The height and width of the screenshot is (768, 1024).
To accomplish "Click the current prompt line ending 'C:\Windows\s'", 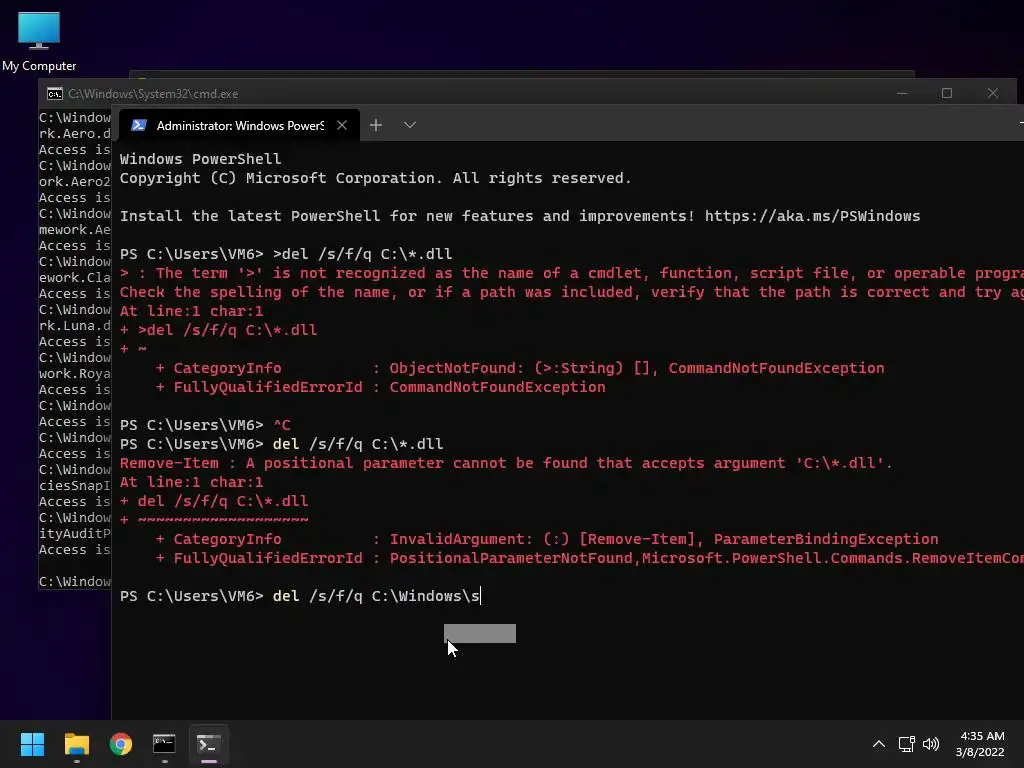I will pyautogui.click(x=300, y=596).
